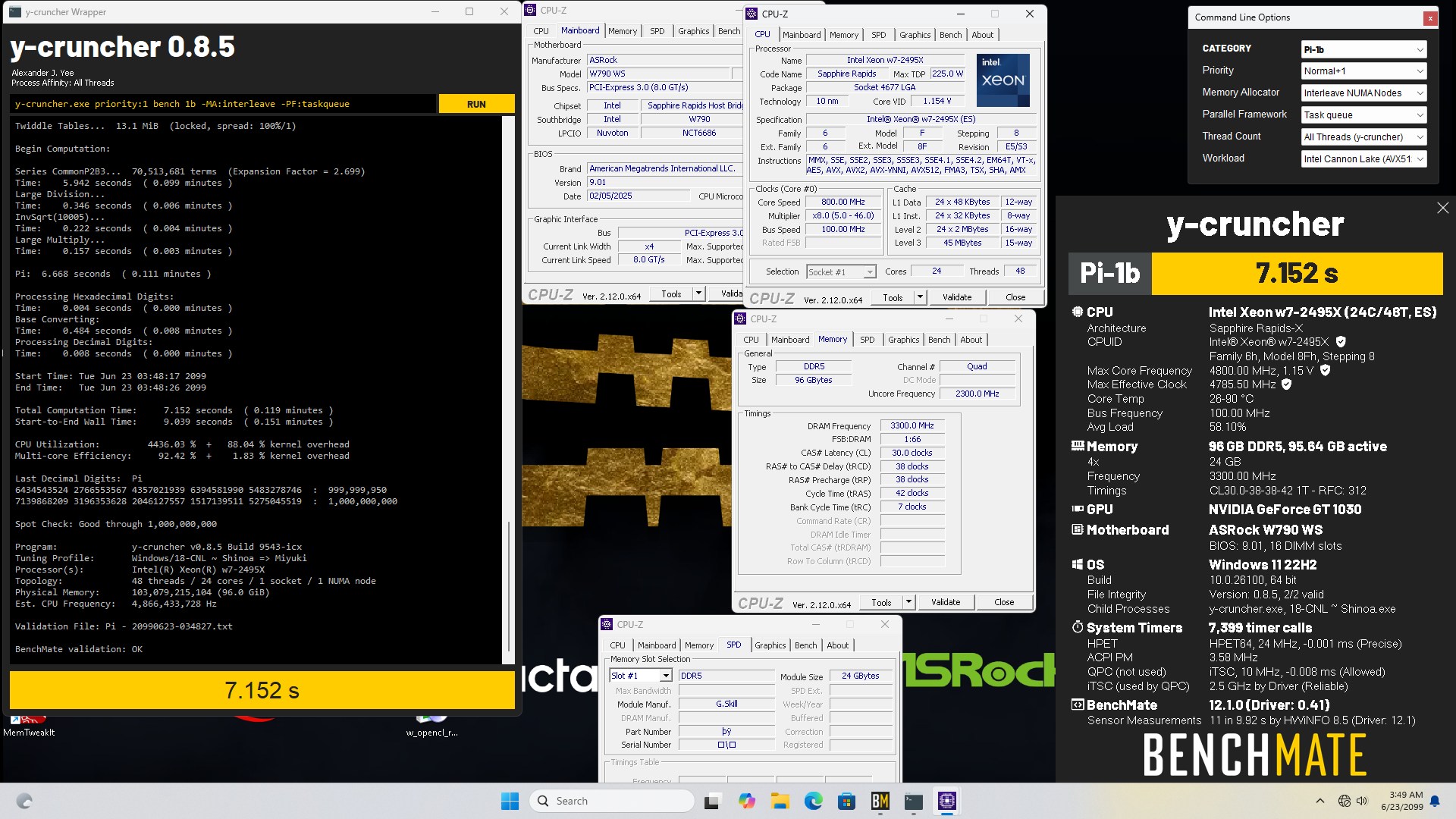Open the network globe icon in system tray
Screen dimensions: 1456x819
coord(1344,801)
